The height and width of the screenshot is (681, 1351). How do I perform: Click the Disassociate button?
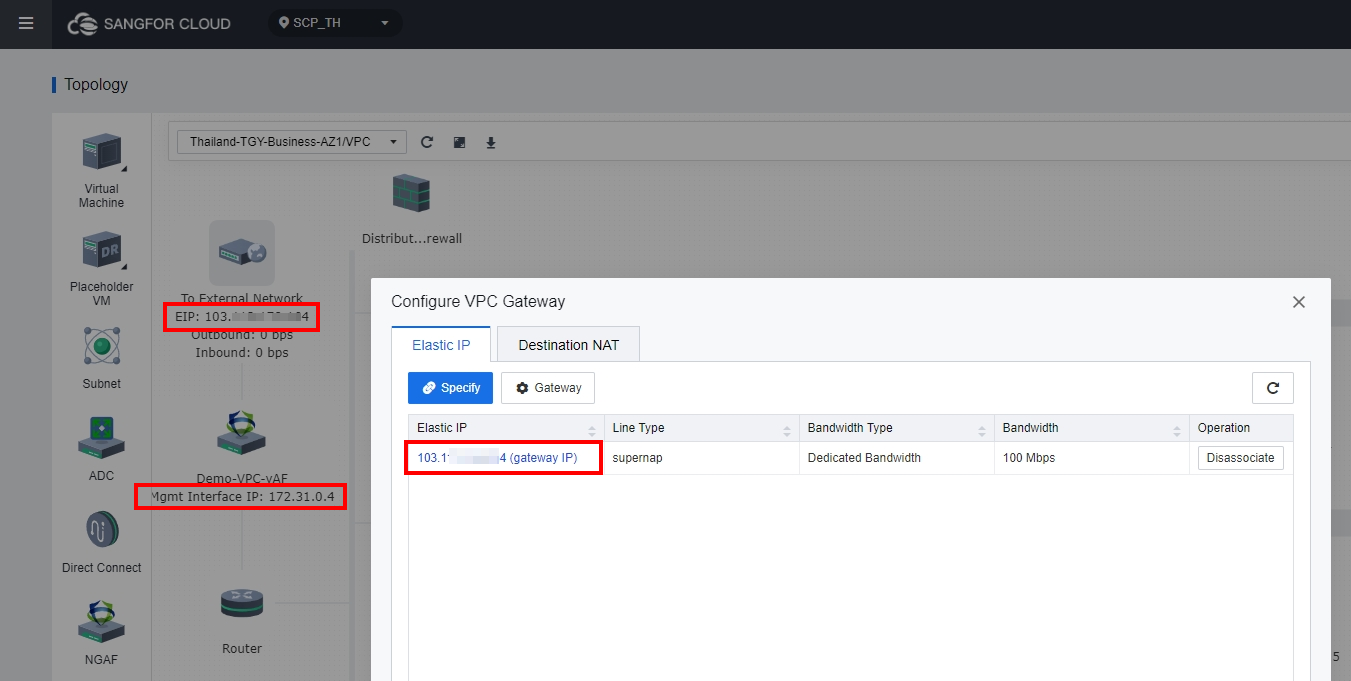pos(1240,457)
